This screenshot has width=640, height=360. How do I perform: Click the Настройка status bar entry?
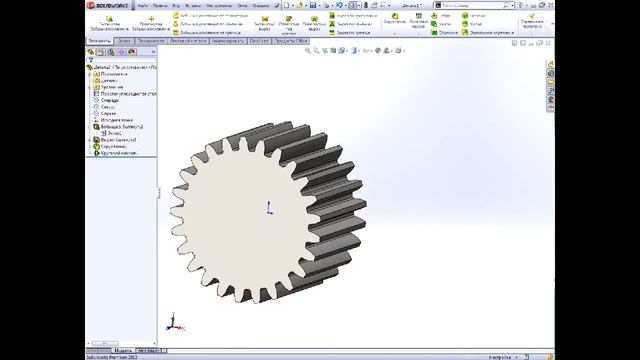click(500, 357)
